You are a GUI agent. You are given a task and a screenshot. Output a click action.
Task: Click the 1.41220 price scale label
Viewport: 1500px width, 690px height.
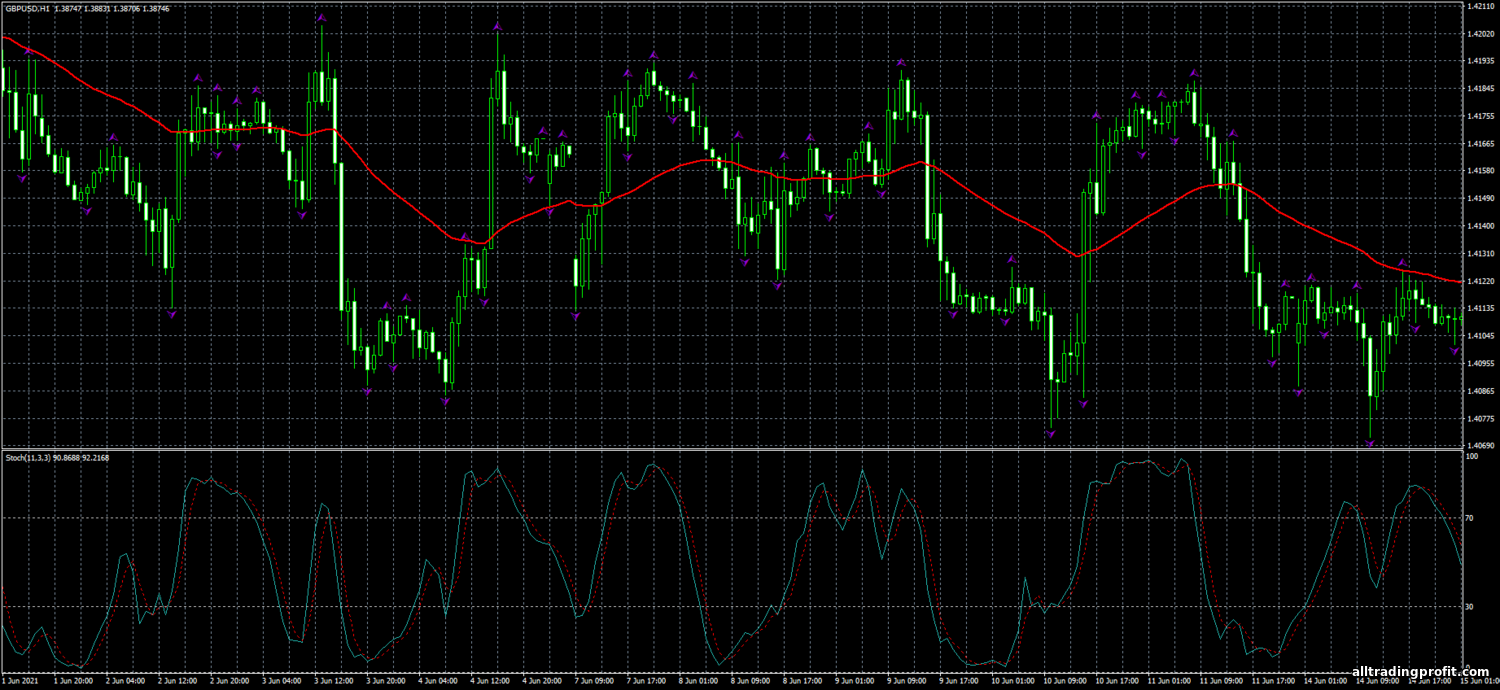coord(1481,281)
